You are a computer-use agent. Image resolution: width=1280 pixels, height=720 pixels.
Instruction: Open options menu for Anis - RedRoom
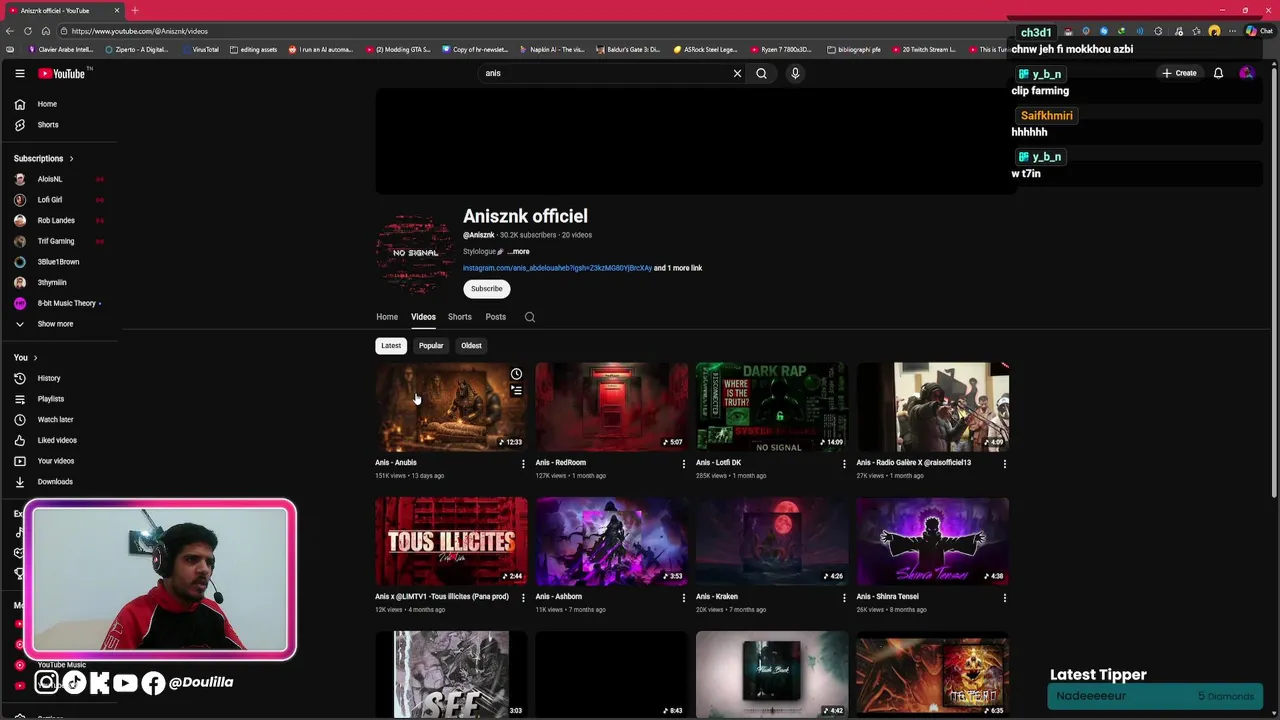pyautogui.click(x=684, y=464)
